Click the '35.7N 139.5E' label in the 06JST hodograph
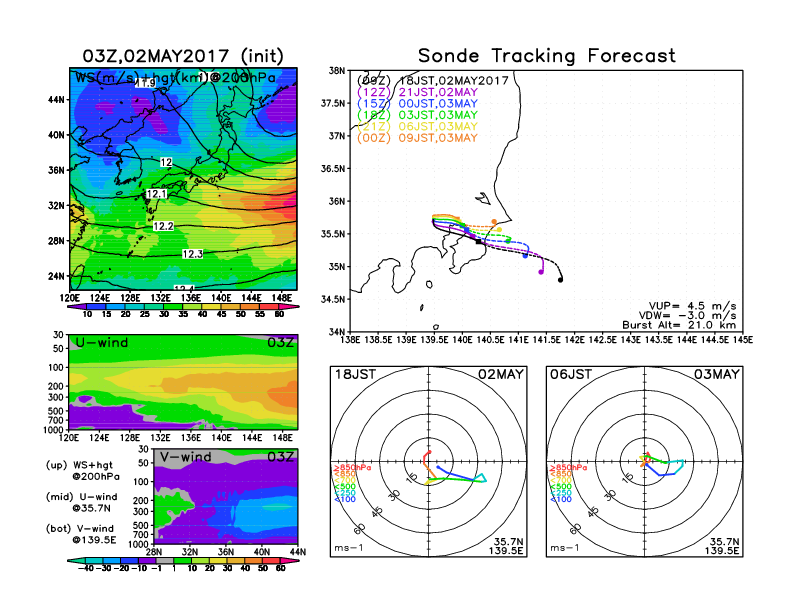 (722, 546)
